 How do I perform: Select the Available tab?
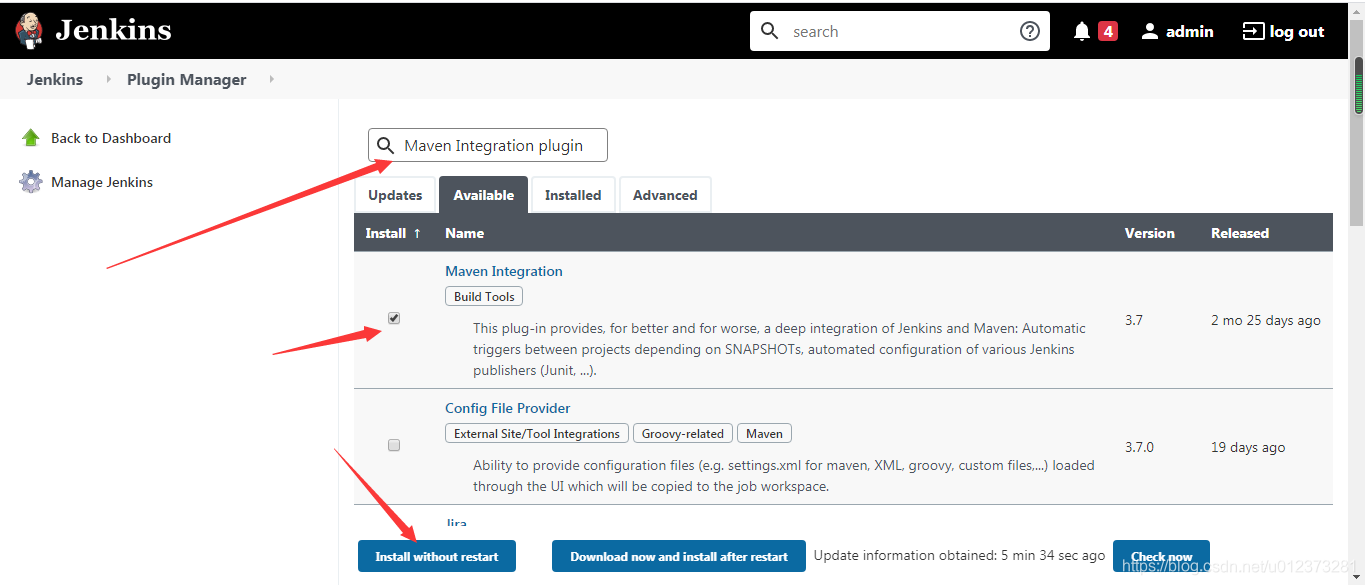click(x=484, y=195)
